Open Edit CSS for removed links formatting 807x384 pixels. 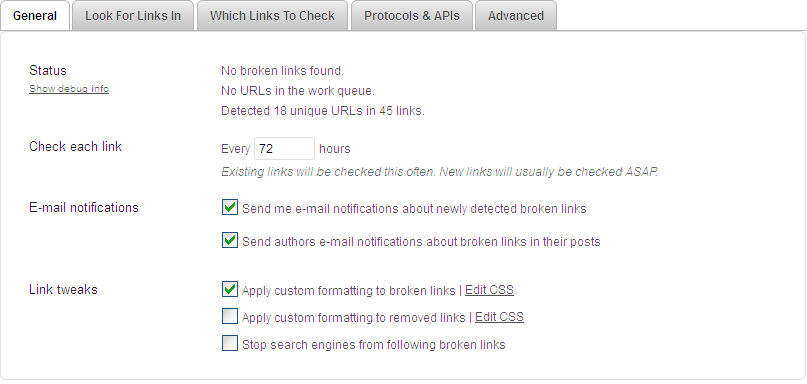(499, 317)
